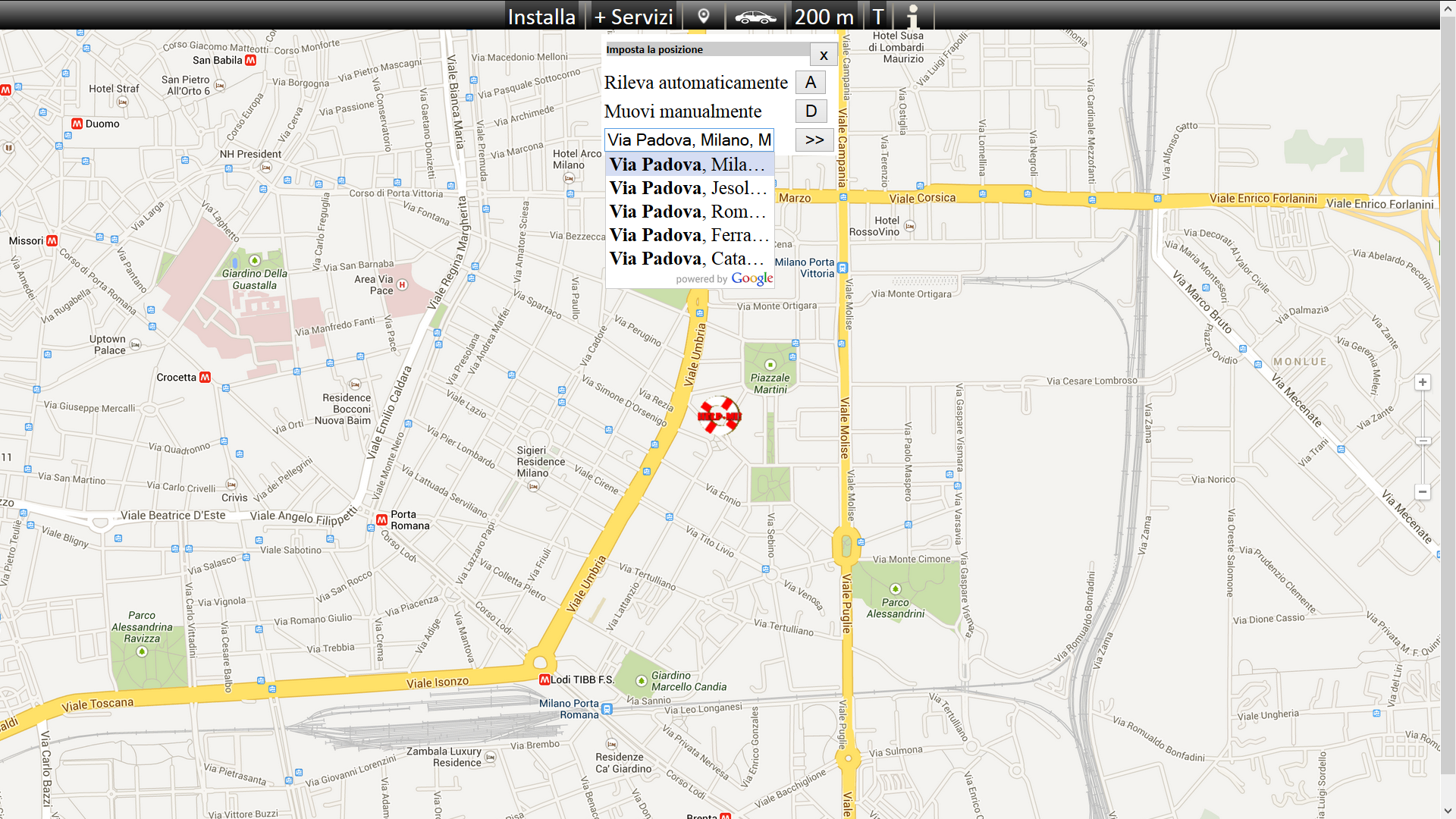Click the Duomo metro station icon
Screen dimensions: 1456x819
point(77,124)
